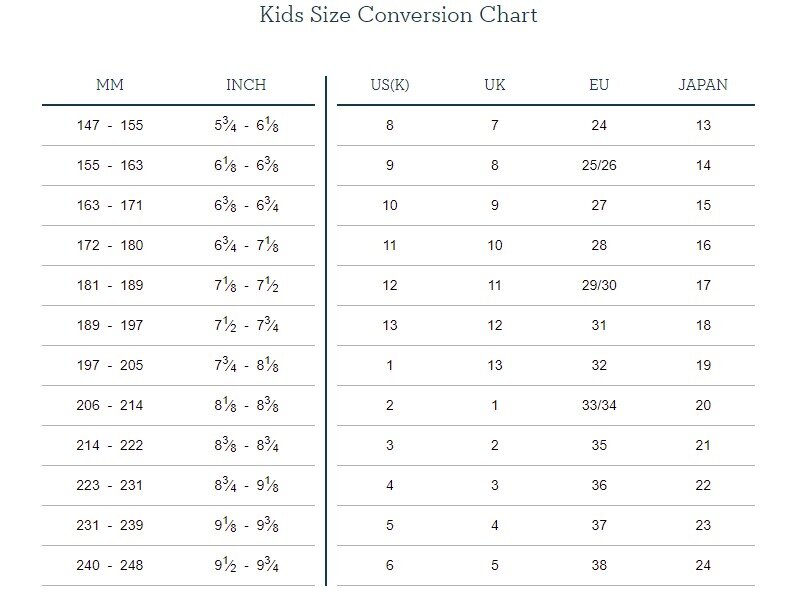This screenshot has width=797, height=598.
Task: Click the Kids Size Conversion Chart title
Action: tap(398, 15)
